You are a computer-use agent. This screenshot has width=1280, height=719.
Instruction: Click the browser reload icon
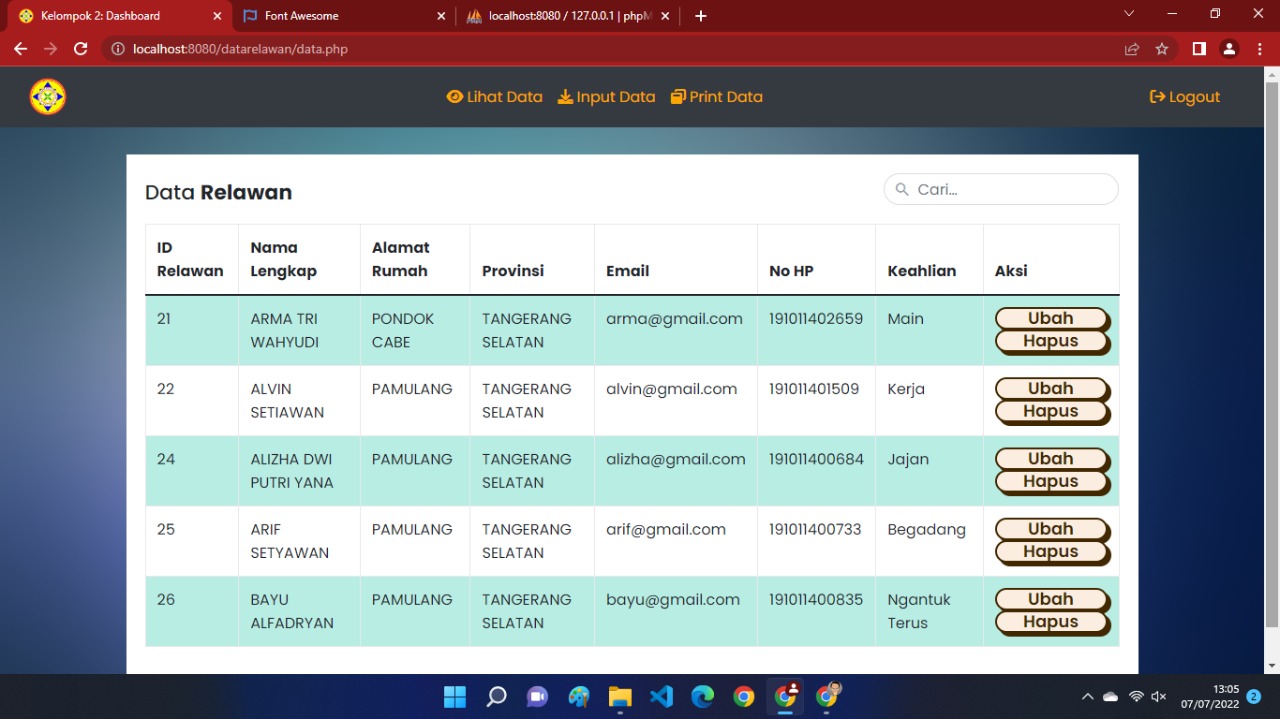pos(80,48)
